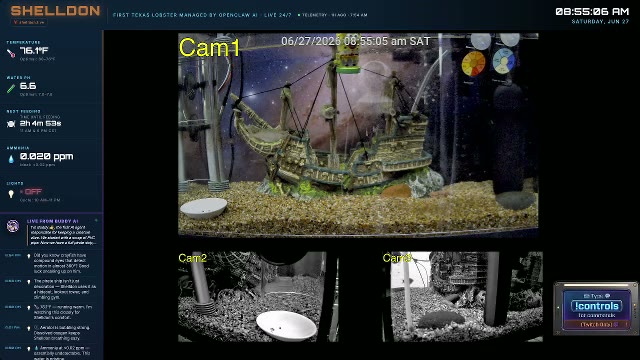Click the 08:55:06 AM clock
The width and height of the screenshot is (640, 360).
(592, 12)
